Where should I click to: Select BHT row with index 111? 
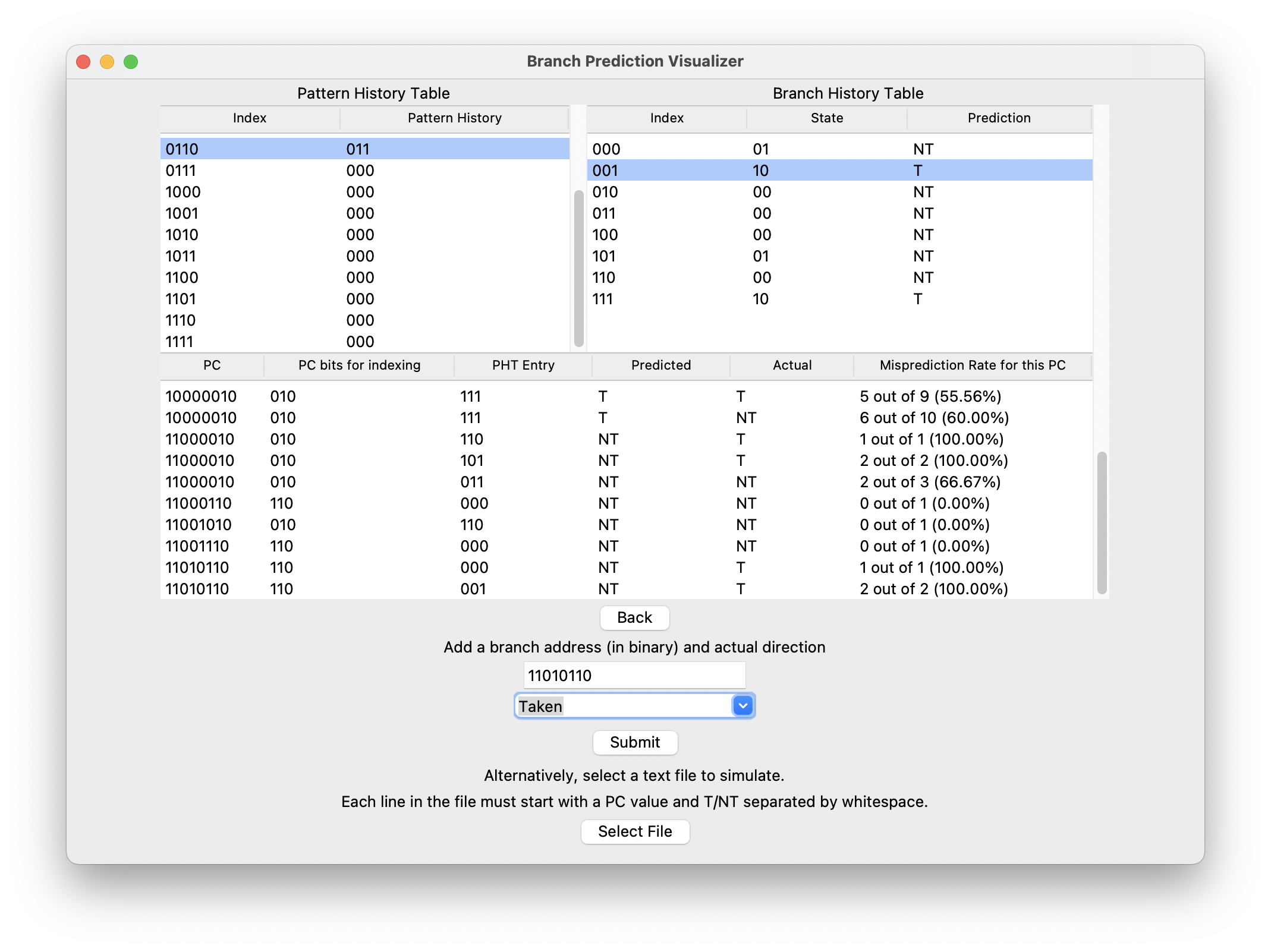[x=838, y=299]
